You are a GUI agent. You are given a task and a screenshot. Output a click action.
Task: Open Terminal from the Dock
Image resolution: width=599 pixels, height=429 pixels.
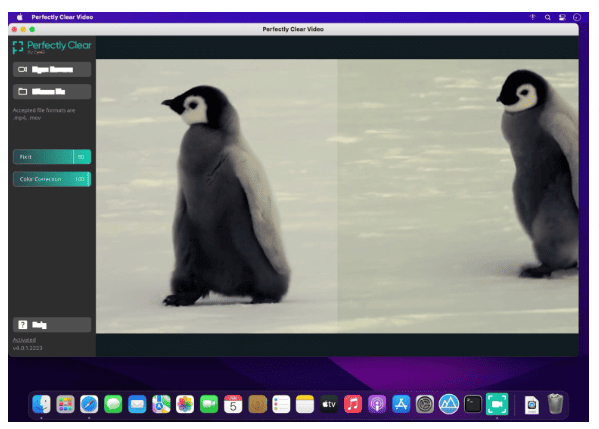(x=473, y=404)
